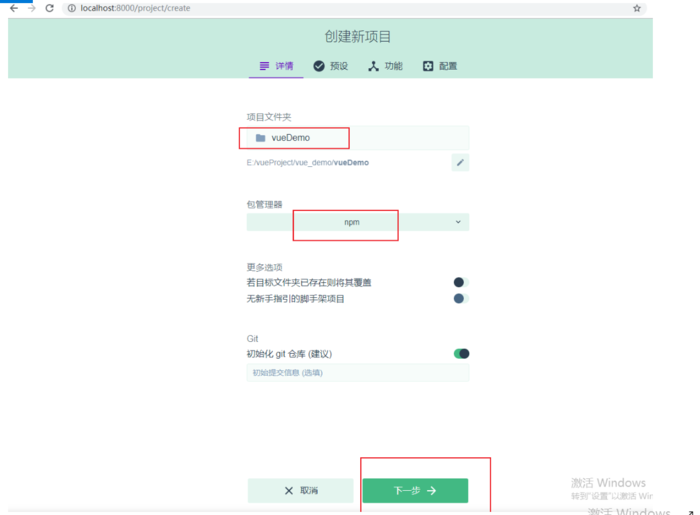Click the chevron arrow of 包管理器 selector
The width and height of the screenshot is (700, 515).
pyautogui.click(x=458, y=222)
